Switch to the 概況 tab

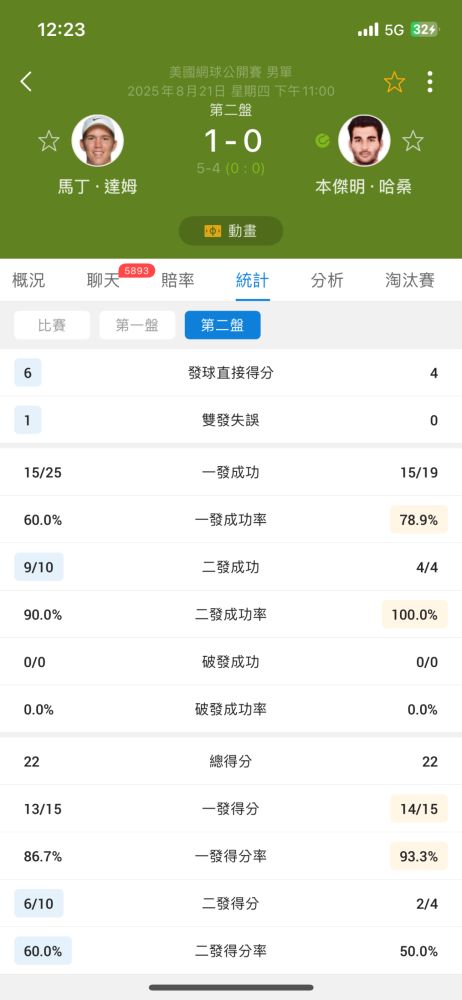coord(29,280)
